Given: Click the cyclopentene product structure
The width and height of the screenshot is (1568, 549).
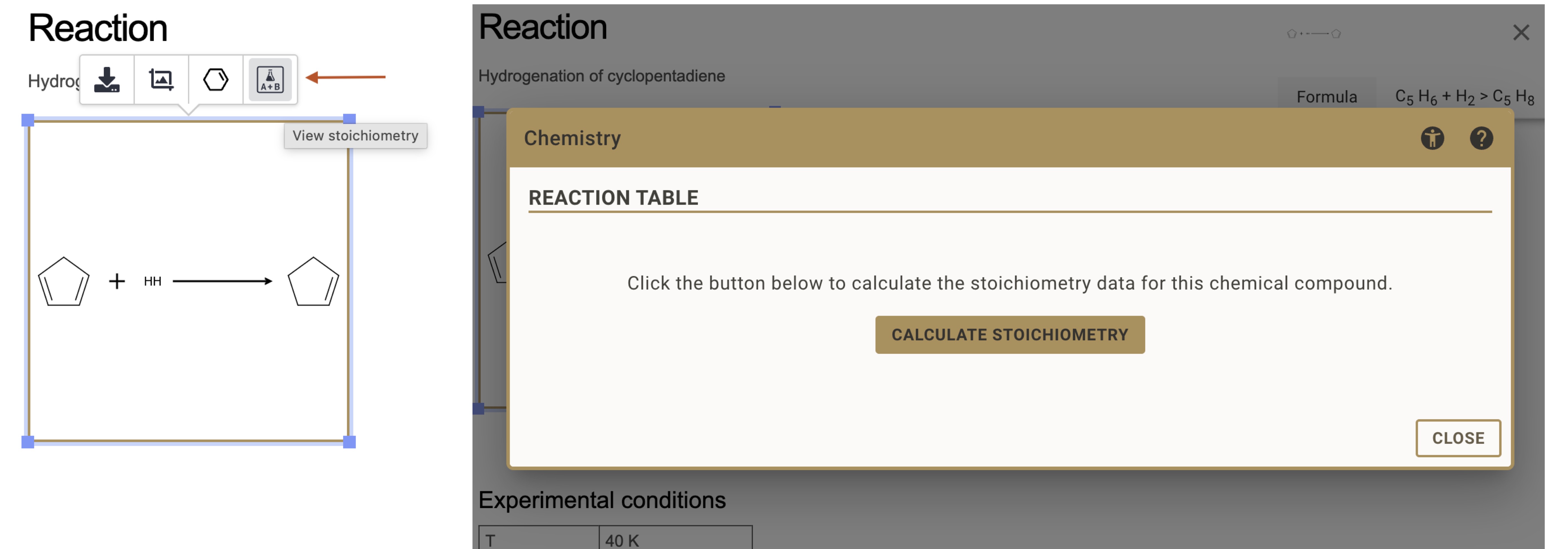Looking at the screenshot, I should [x=313, y=281].
